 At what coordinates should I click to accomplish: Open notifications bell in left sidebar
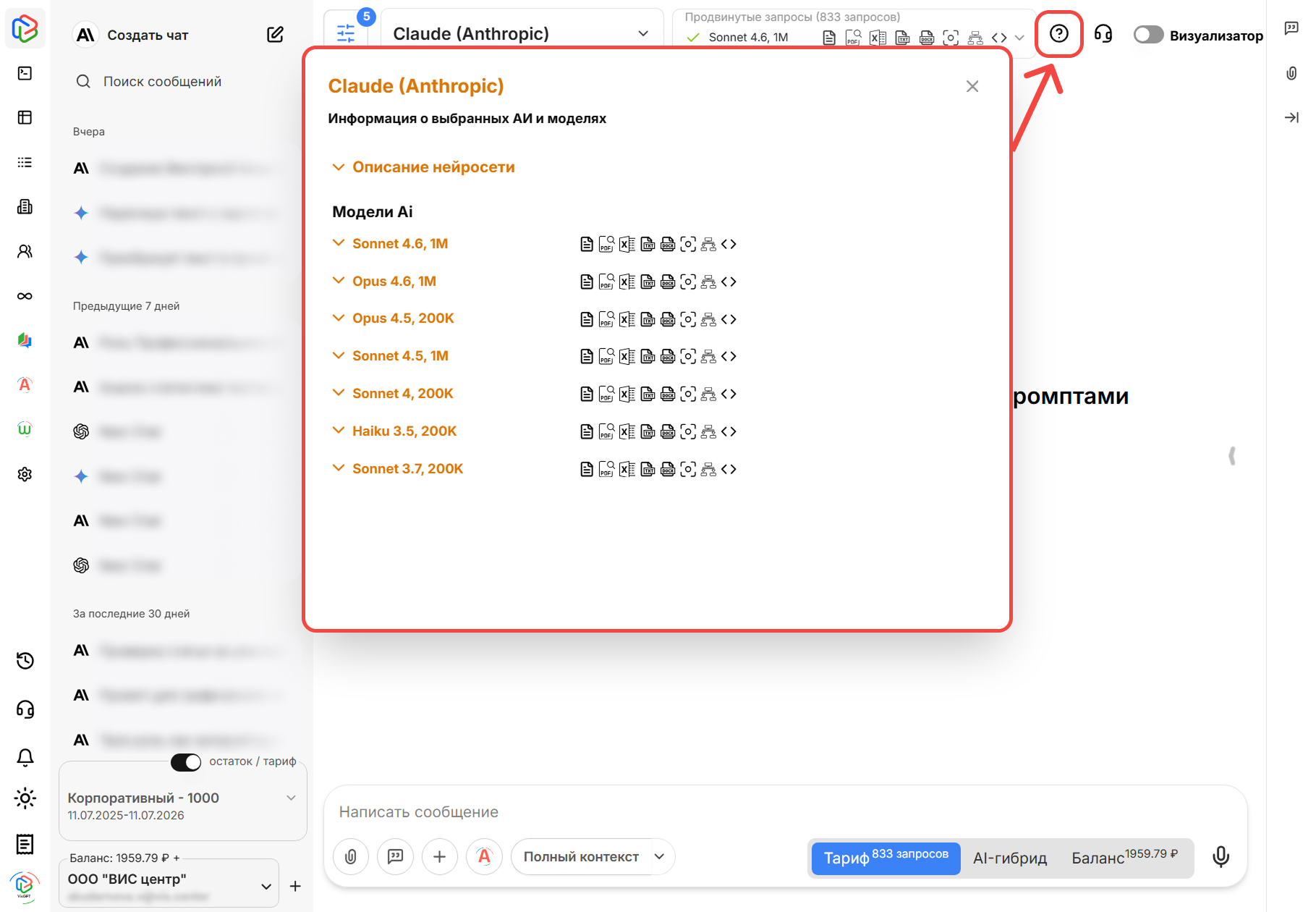(25, 757)
